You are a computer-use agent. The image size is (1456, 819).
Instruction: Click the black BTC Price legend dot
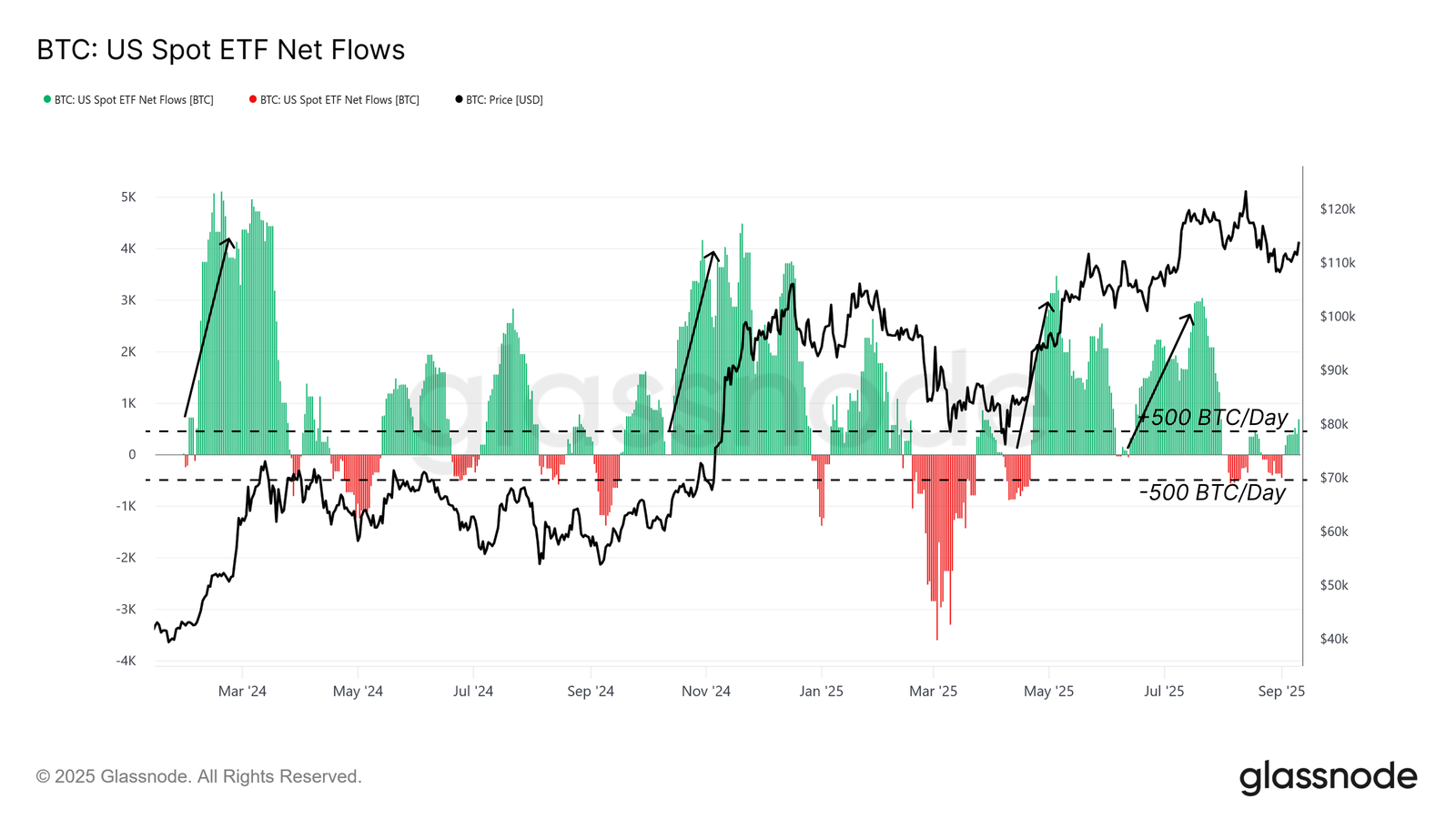click(459, 99)
